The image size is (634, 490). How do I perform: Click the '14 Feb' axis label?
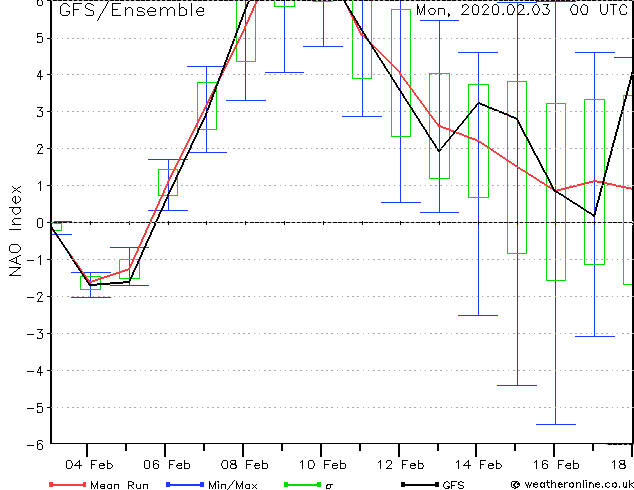(x=479, y=465)
